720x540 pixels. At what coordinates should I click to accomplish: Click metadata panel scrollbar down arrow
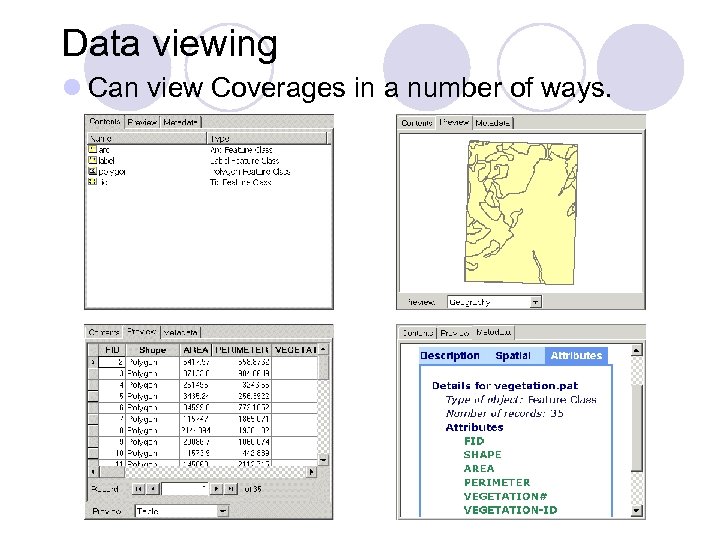[x=636, y=511]
